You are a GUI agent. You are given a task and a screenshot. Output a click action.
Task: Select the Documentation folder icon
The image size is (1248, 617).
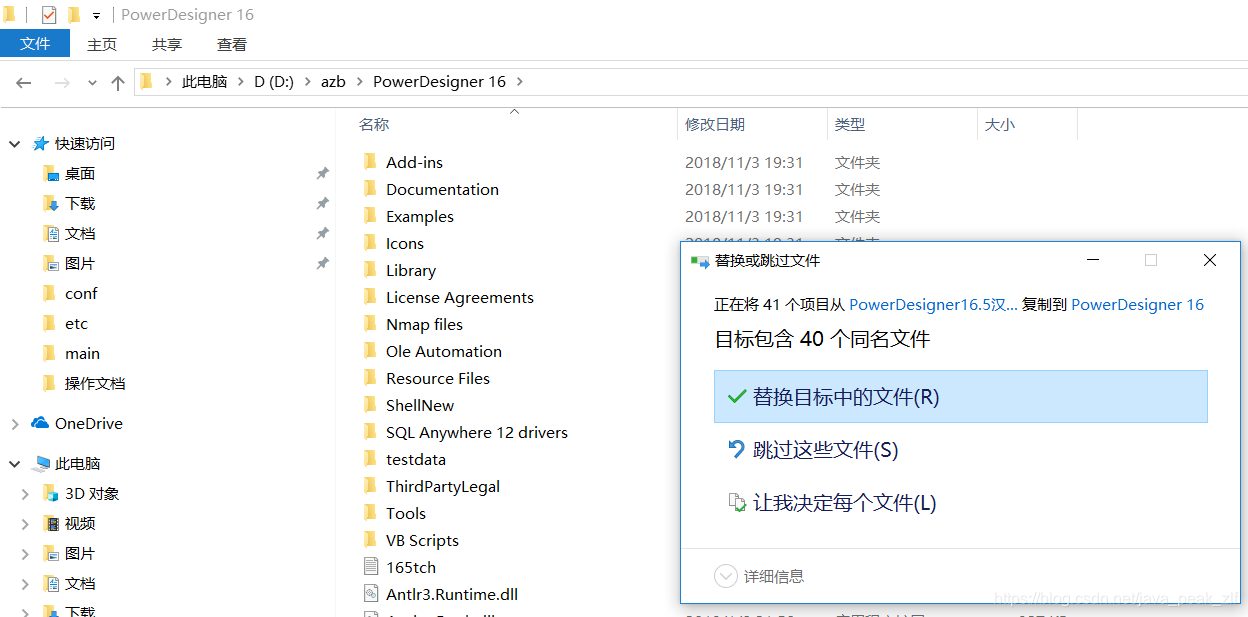pos(370,189)
